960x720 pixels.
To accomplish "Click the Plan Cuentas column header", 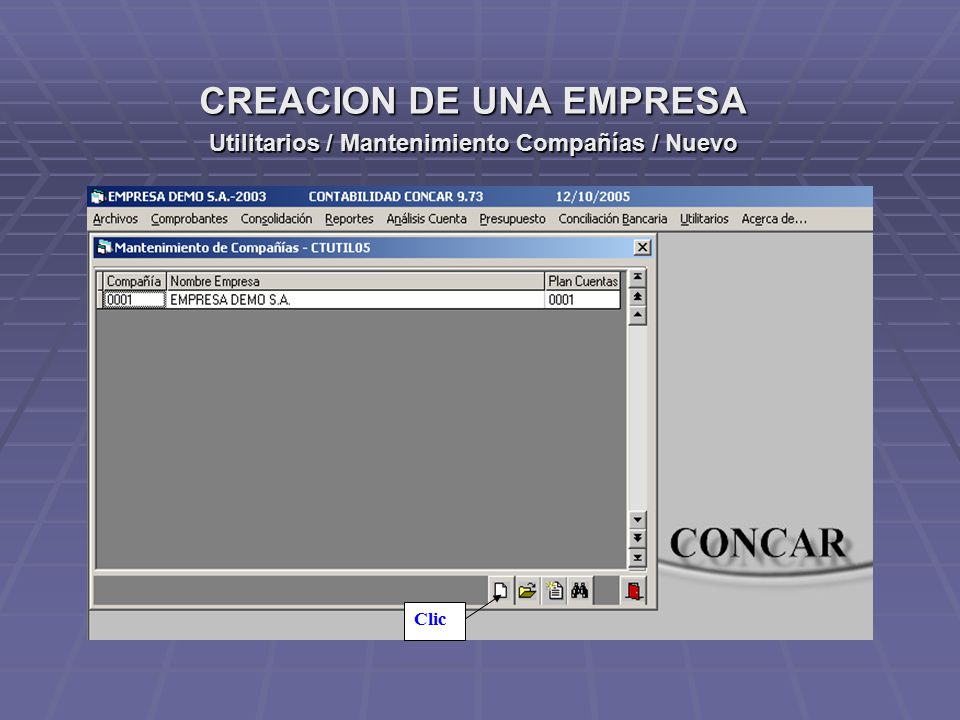I will click(582, 282).
